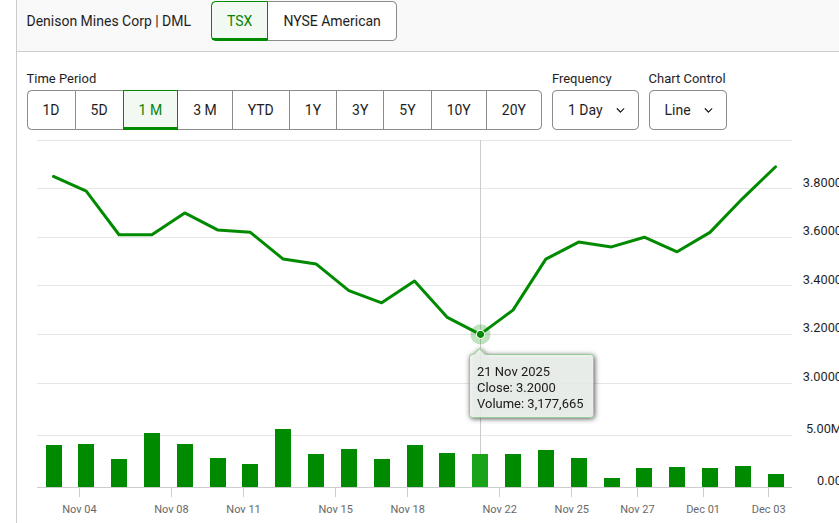Click the Nov 04 axis label
The height and width of the screenshot is (523, 839).
79,509
